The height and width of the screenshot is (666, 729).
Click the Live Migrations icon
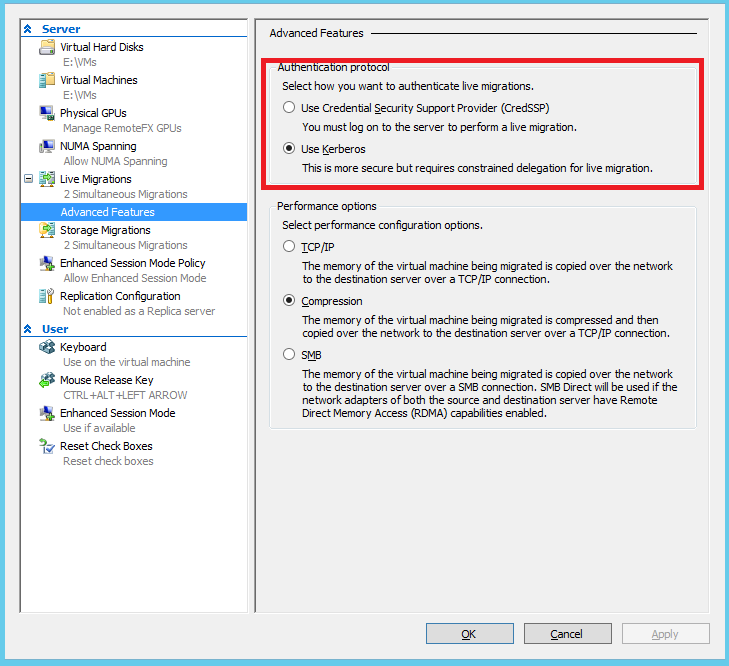(47, 179)
